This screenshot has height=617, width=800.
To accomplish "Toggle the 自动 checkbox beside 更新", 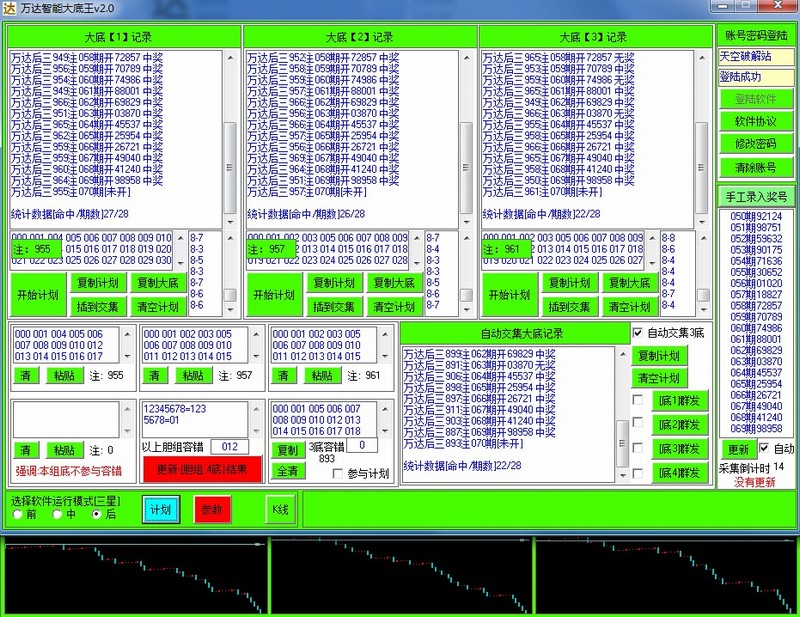I will [x=764, y=449].
